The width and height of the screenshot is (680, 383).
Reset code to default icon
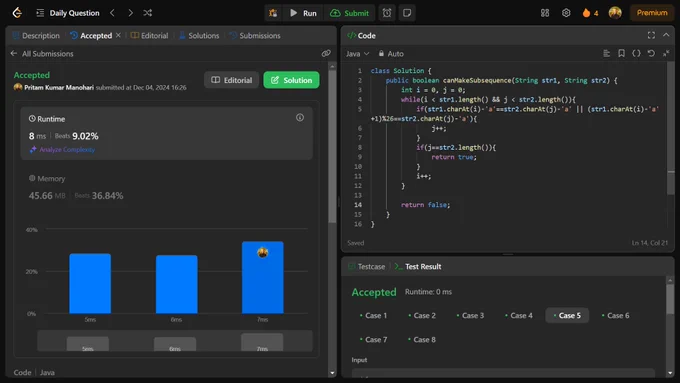[x=651, y=53]
